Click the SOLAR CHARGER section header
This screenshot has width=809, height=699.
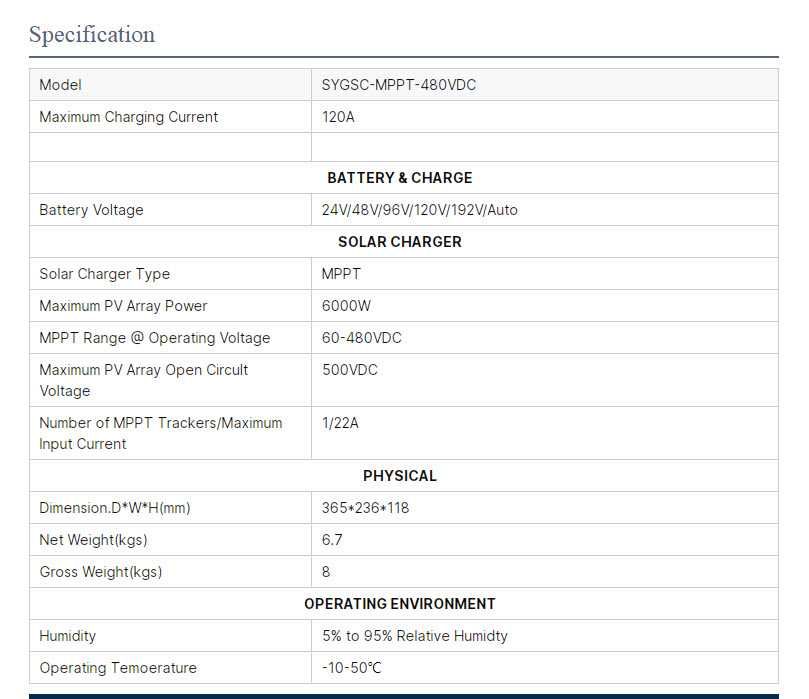pos(399,242)
